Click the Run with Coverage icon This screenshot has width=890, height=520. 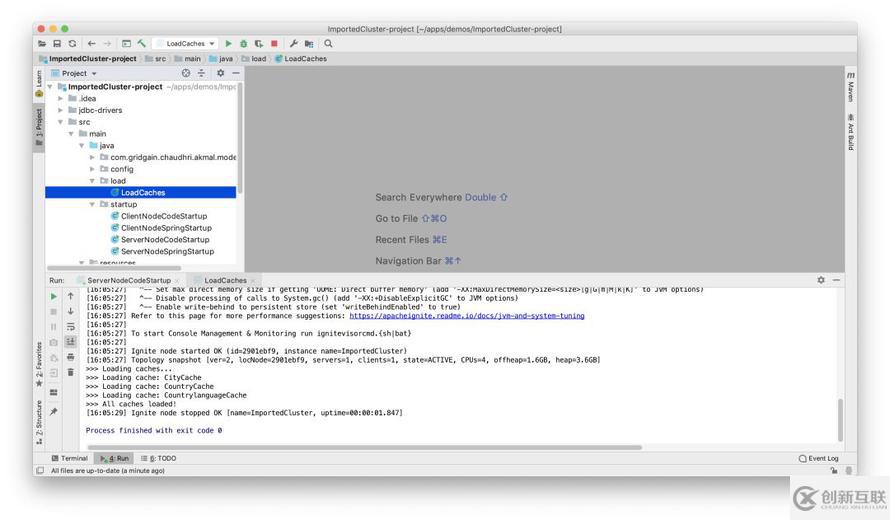[x=259, y=44]
